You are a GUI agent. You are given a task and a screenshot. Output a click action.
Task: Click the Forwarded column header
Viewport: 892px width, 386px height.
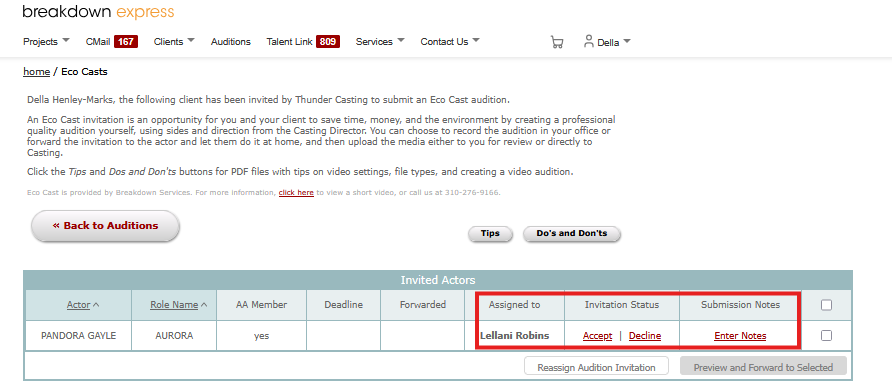pos(423,305)
